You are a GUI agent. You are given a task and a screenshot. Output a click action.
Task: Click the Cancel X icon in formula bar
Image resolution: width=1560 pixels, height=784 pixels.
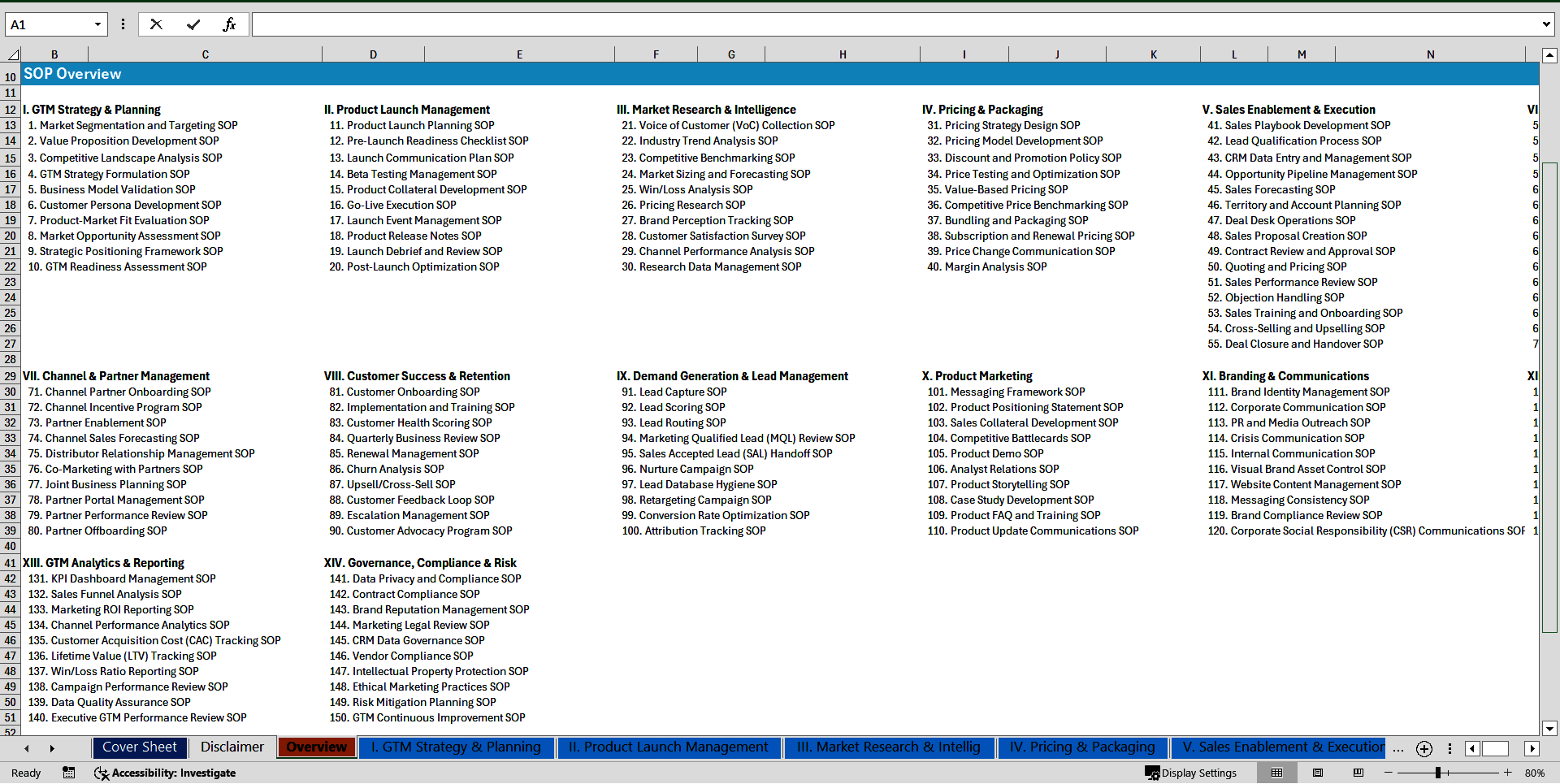156,24
